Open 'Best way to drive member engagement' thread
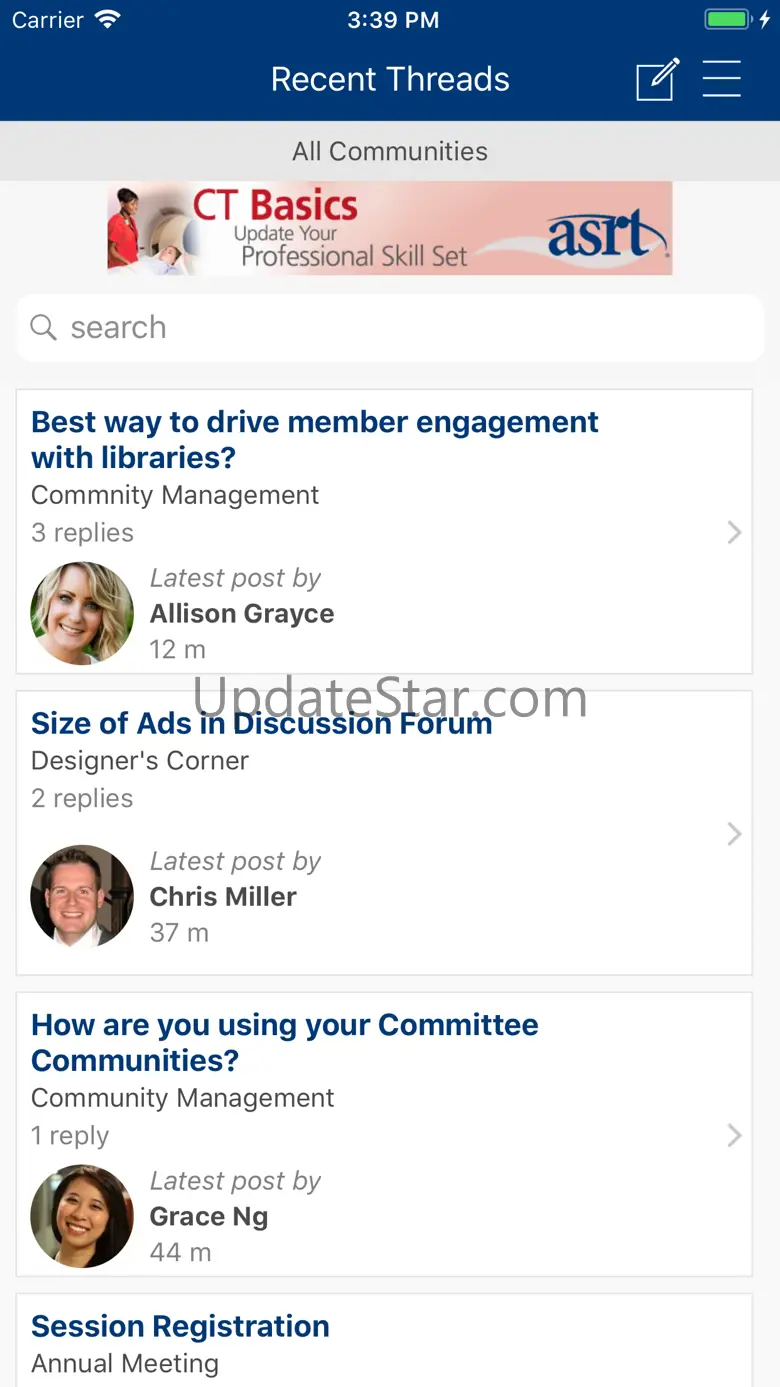Image resolution: width=780 pixels, height=1387 pixels. click(x=315, y=439)
